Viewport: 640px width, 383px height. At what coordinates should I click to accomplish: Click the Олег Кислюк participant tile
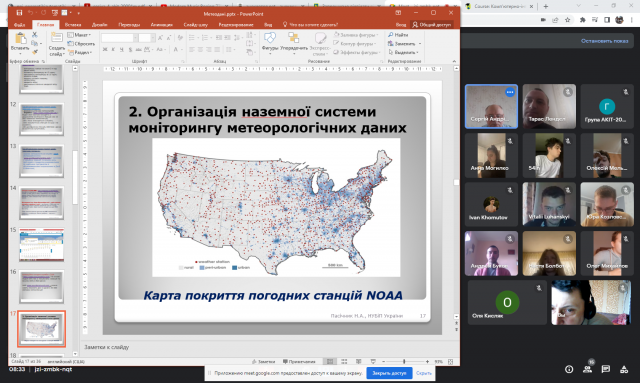tap(507, 303)
